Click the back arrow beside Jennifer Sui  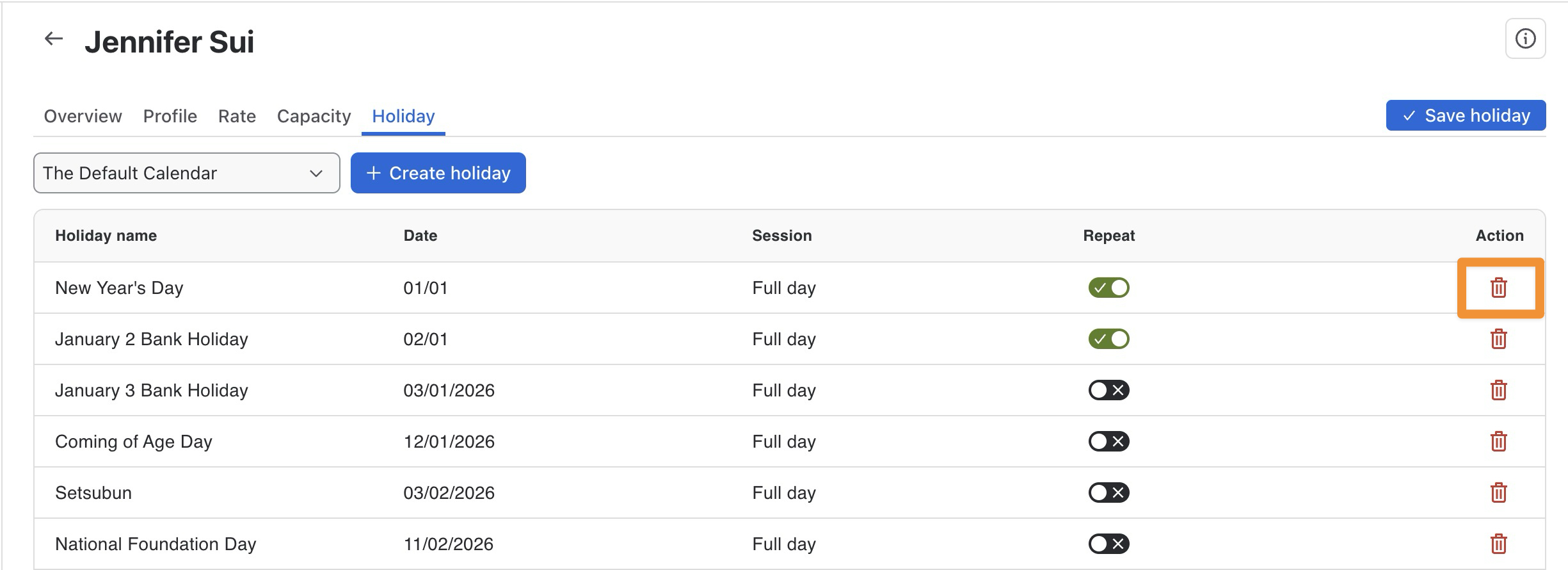54,39
